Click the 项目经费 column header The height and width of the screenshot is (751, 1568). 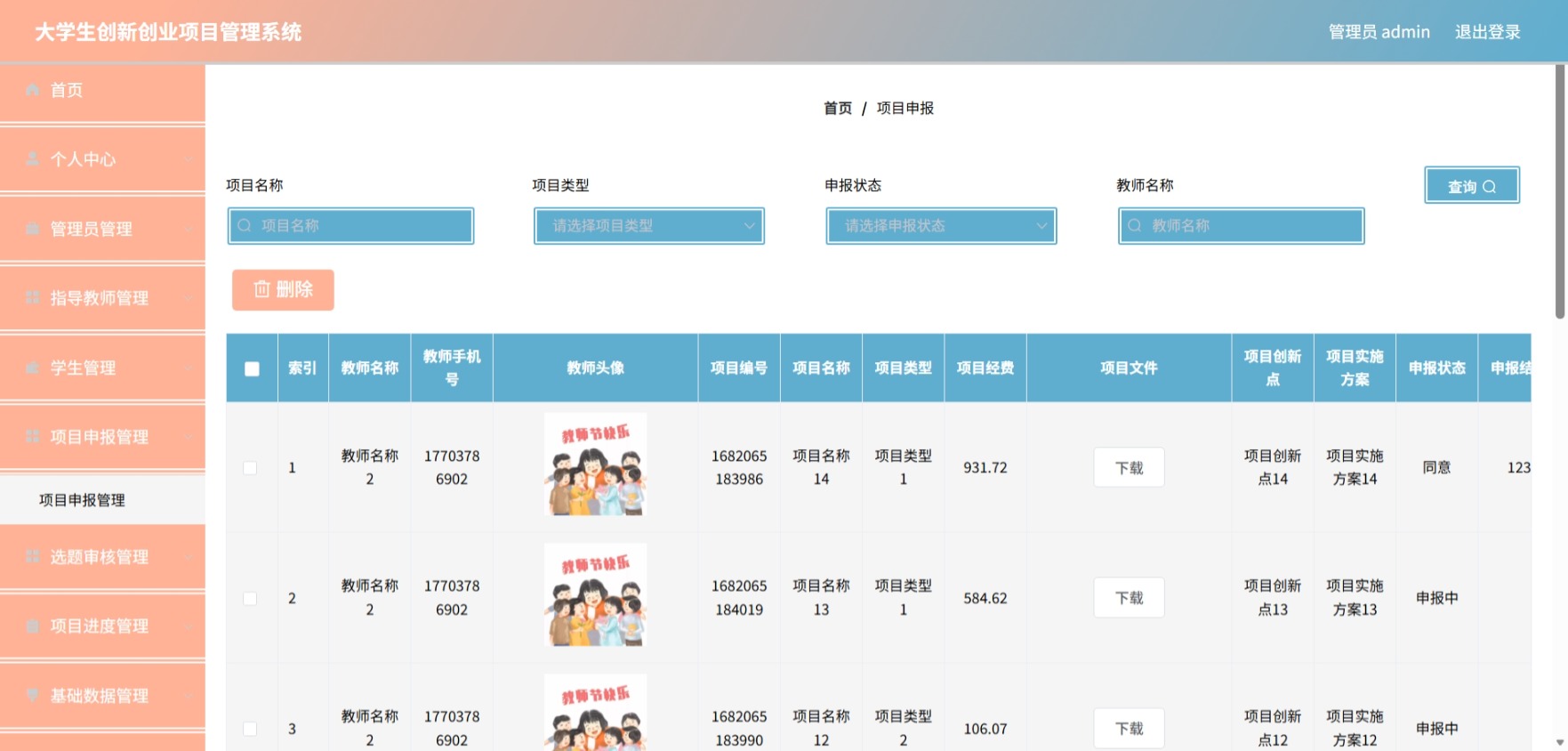[x=985, y=368]
